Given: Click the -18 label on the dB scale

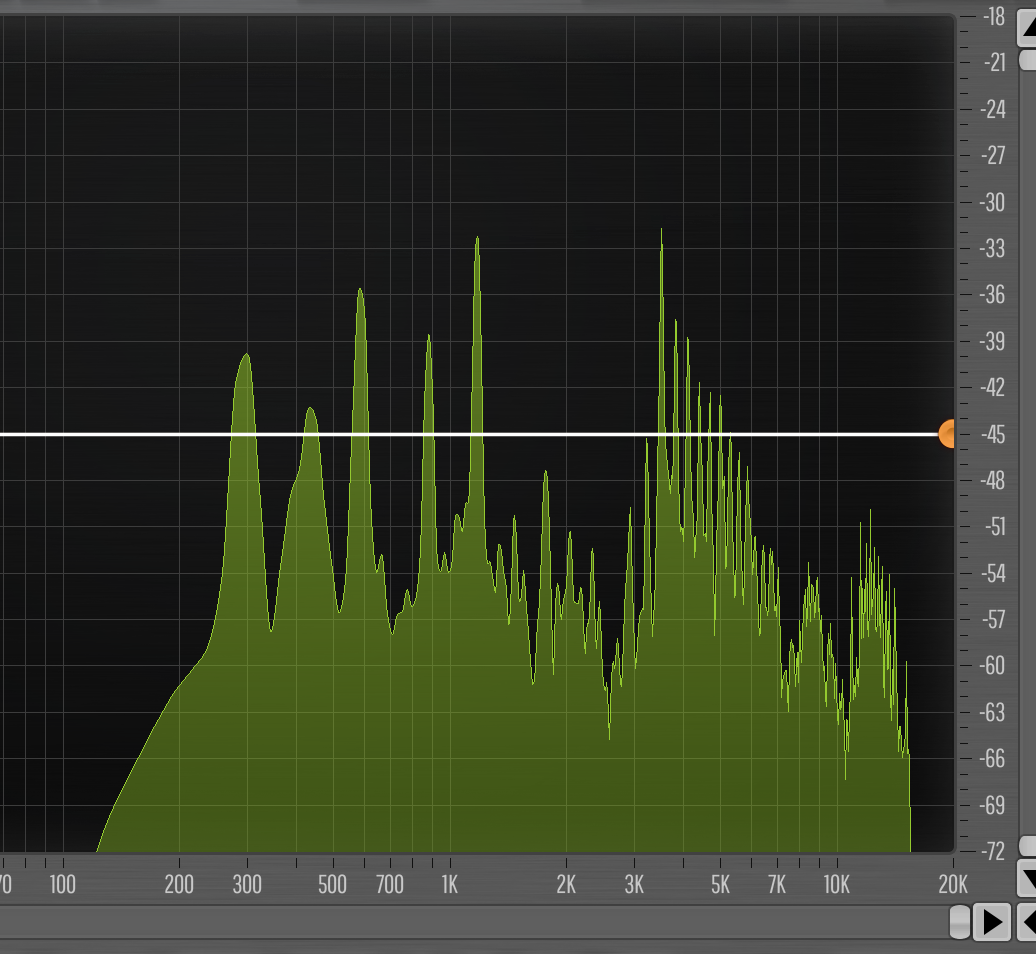Looking at the screenshot, I should [x=993, y=16].
